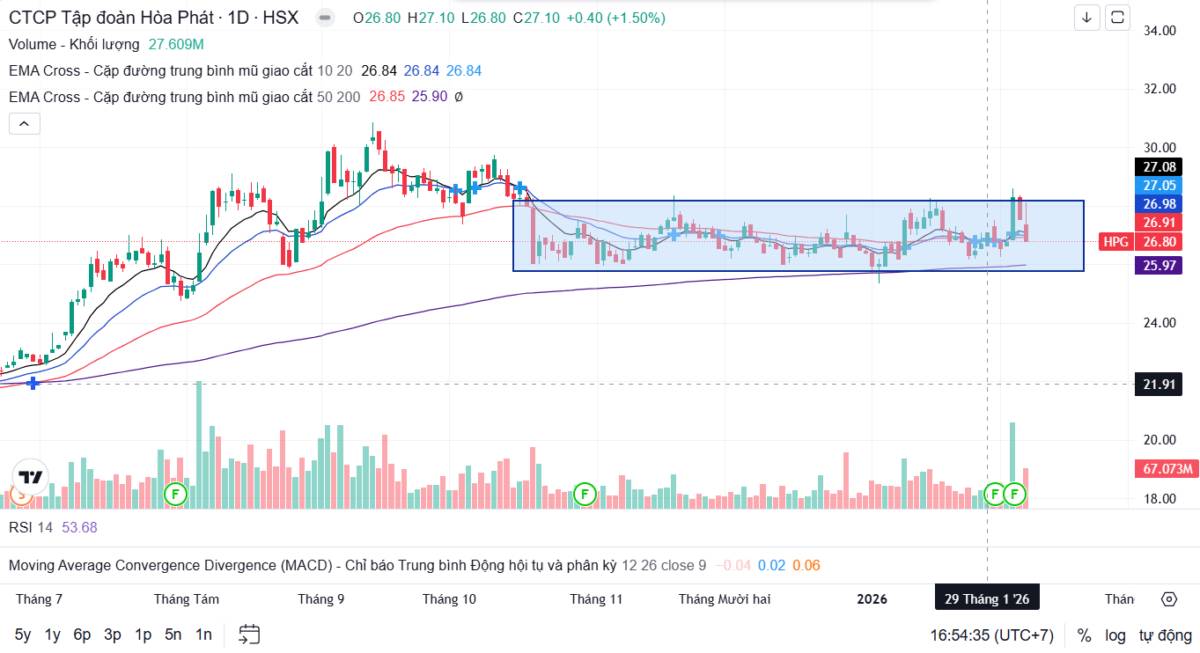
Task: Click the blue EMA cross marker at rectangle's top-left corner
Action: [520, 188]
